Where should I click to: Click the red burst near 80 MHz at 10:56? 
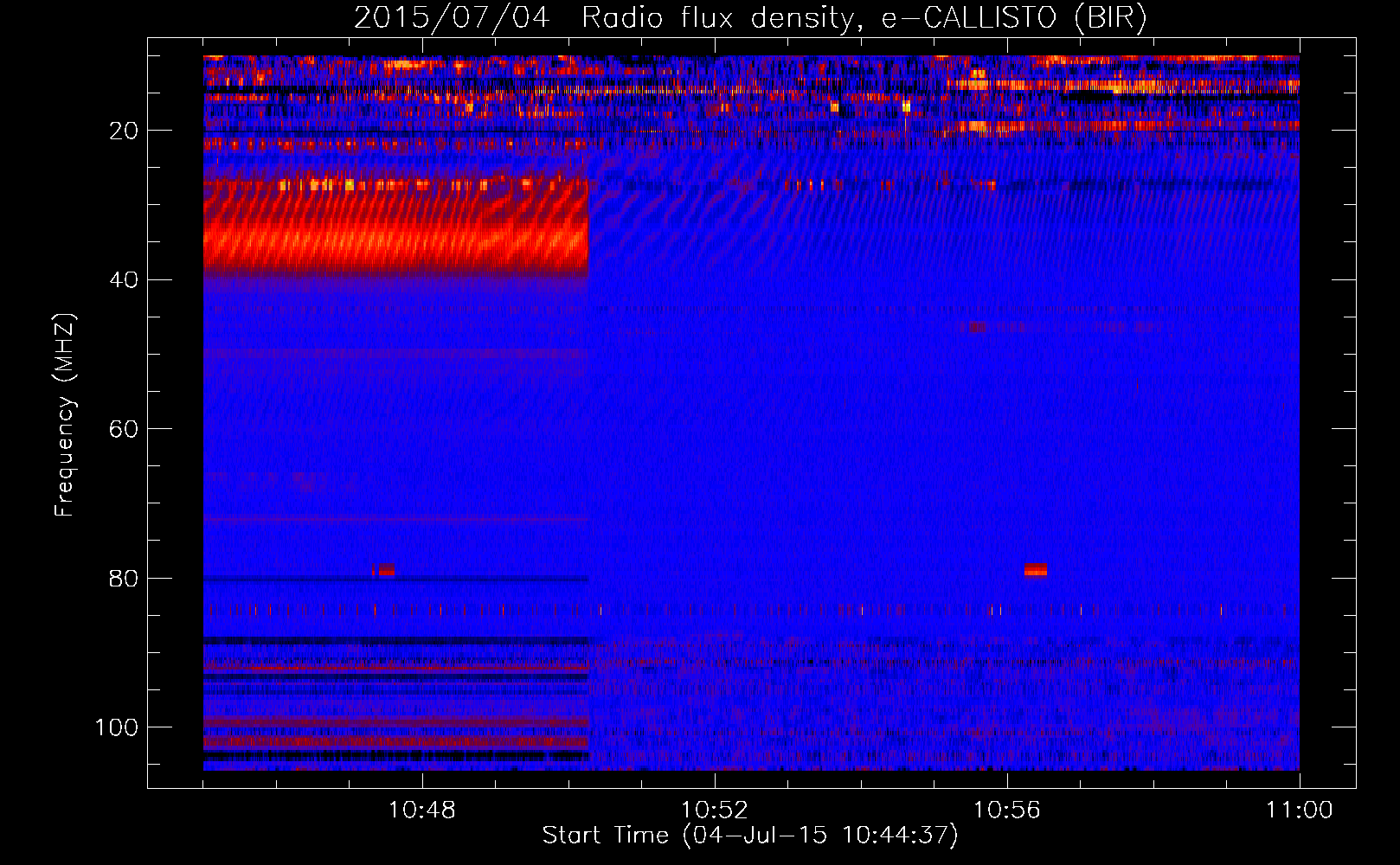[1035, 570]
